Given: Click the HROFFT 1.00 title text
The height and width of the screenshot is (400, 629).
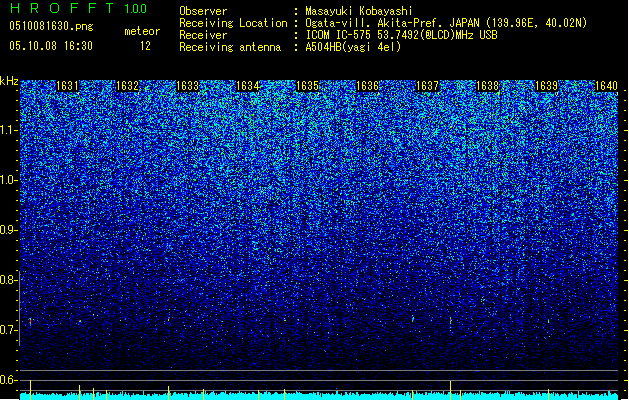Looking at the screenshot, I should (79, 8).
